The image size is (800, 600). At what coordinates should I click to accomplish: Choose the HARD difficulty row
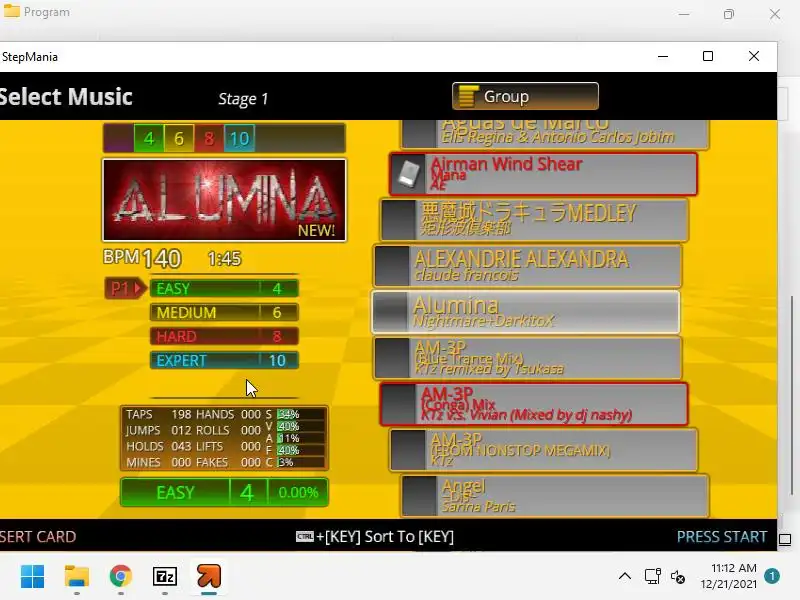[224, 336]
